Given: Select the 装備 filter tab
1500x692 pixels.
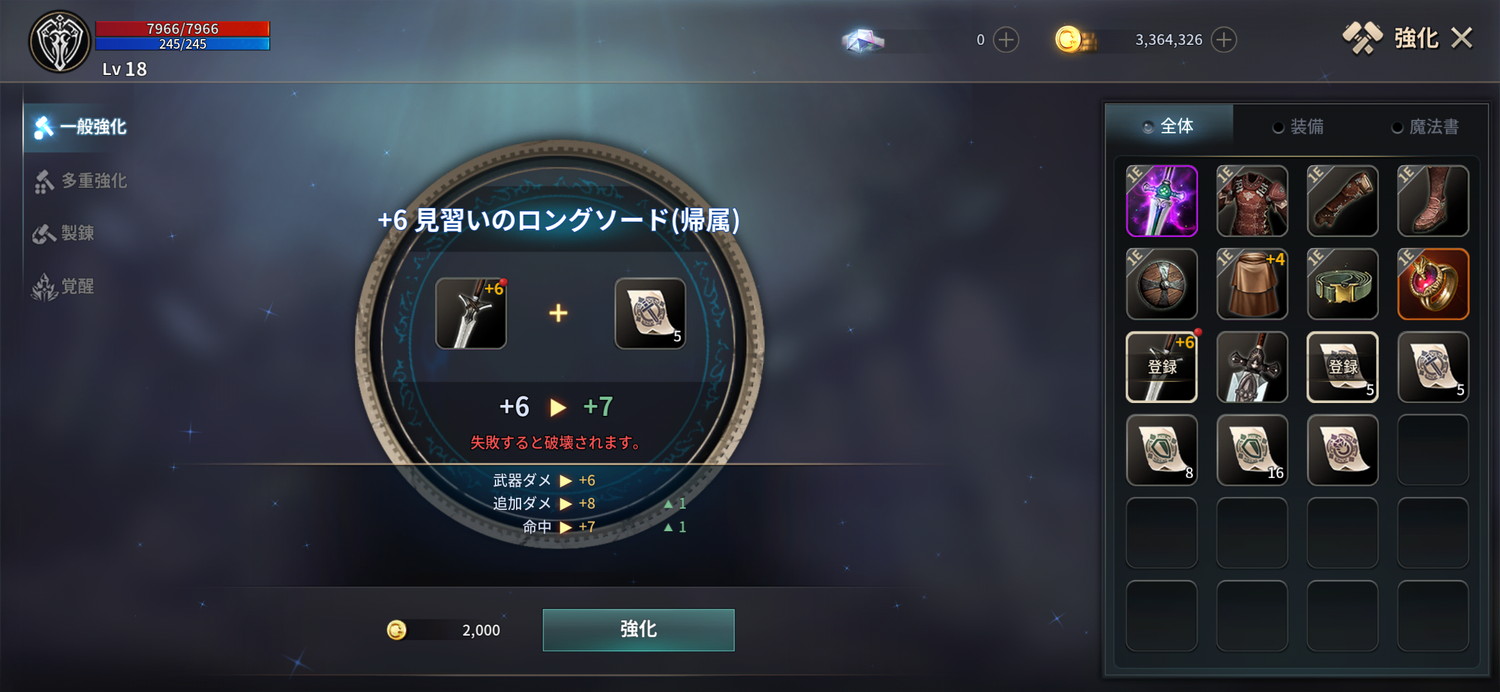Looking at the screenshot, I should click(x=1298, y=127).
